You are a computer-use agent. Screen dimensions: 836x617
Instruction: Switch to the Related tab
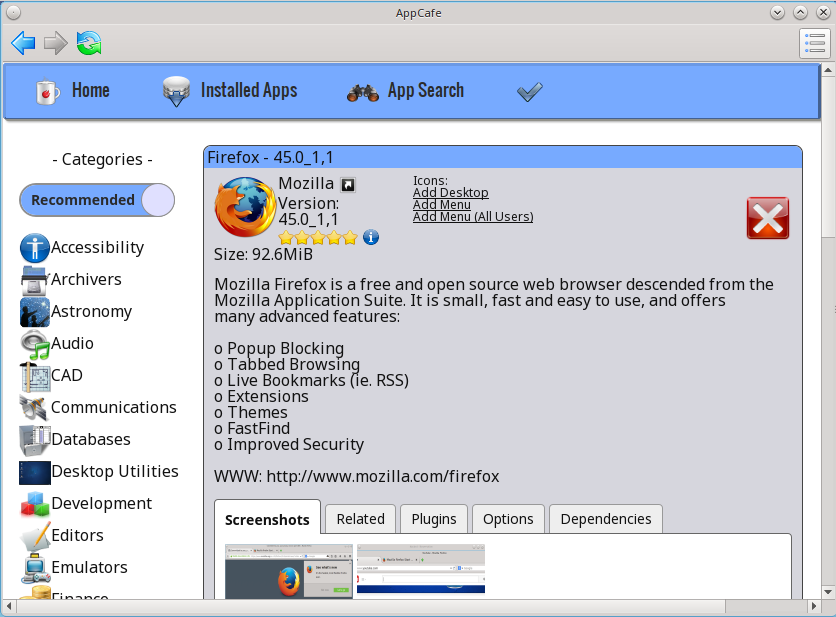[x=360, y=519]
